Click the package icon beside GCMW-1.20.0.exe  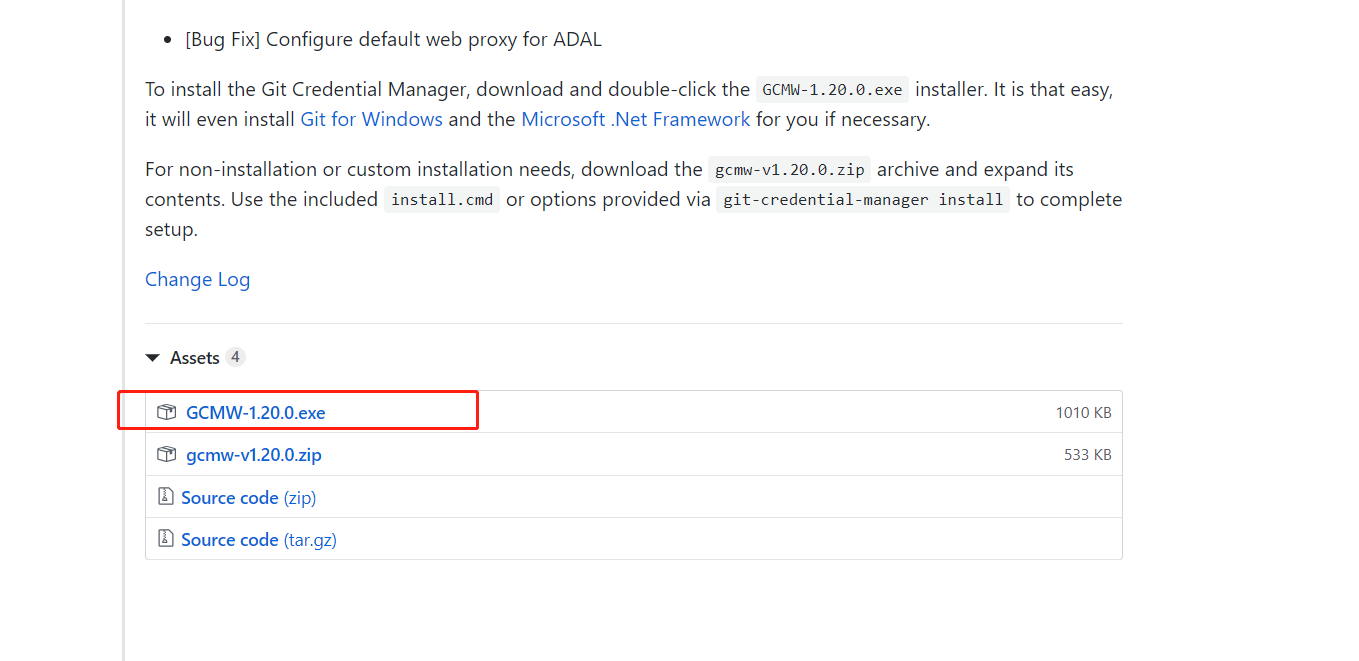166,412
